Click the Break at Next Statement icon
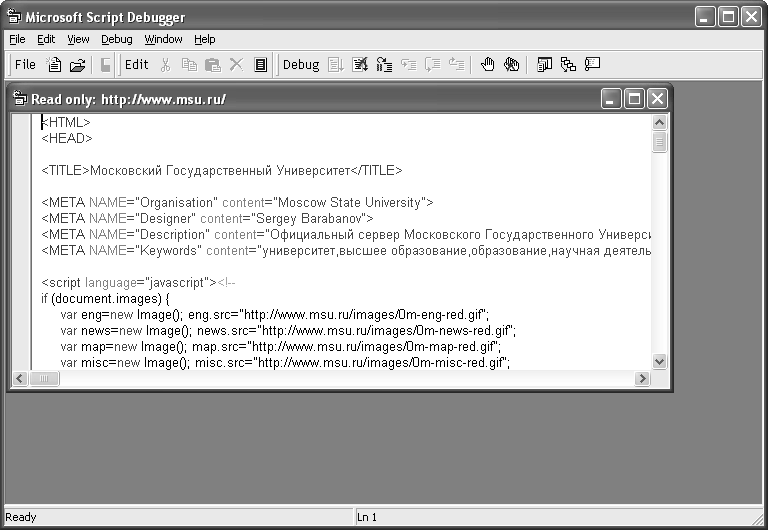768x530 pixels. coord(384,65)
